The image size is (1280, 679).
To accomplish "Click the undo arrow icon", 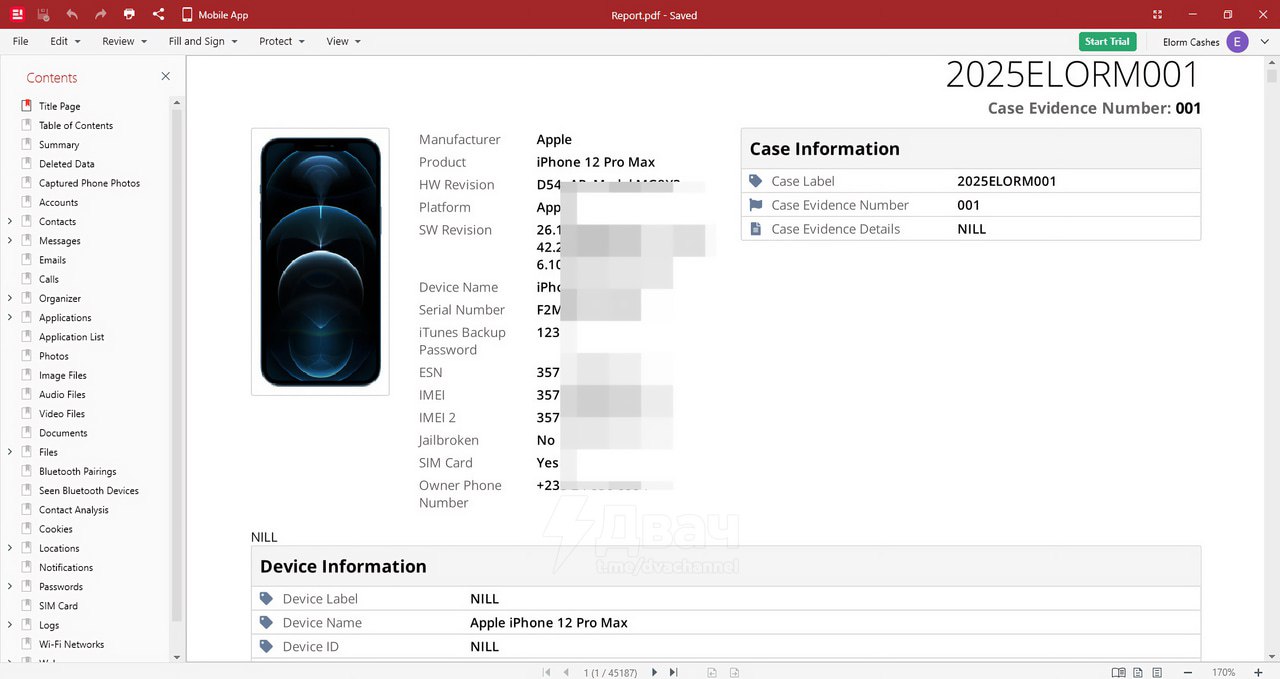I will 72,15.
